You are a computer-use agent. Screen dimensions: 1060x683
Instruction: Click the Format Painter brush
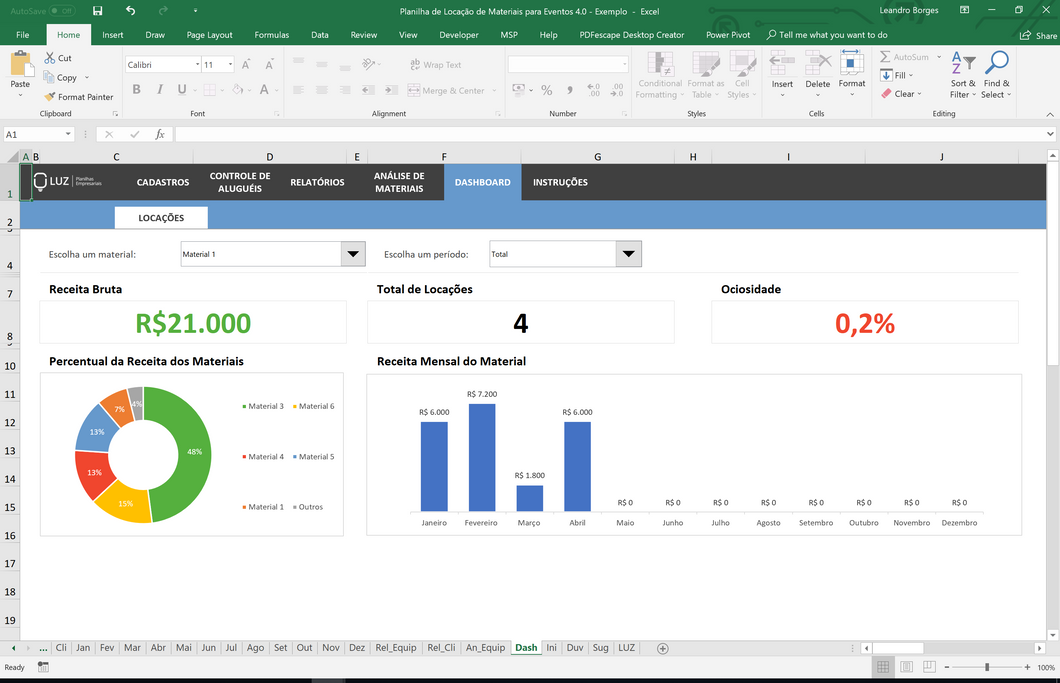[x=79, y=97]
